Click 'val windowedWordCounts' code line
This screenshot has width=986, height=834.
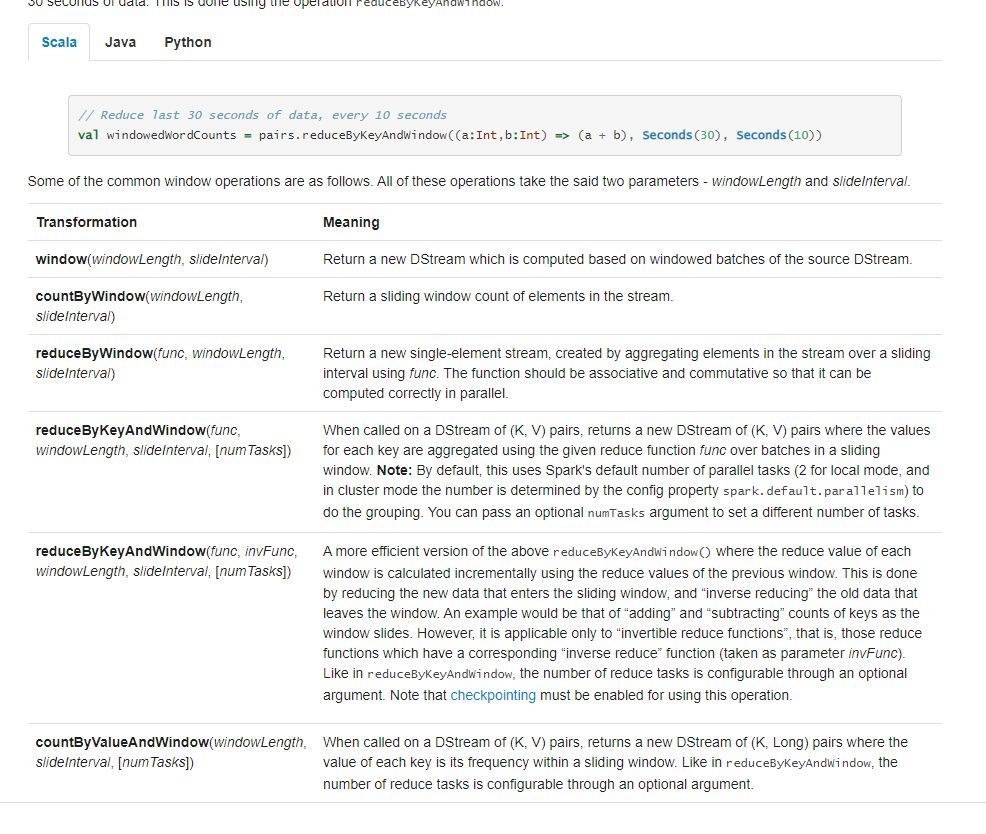(450, 135)
